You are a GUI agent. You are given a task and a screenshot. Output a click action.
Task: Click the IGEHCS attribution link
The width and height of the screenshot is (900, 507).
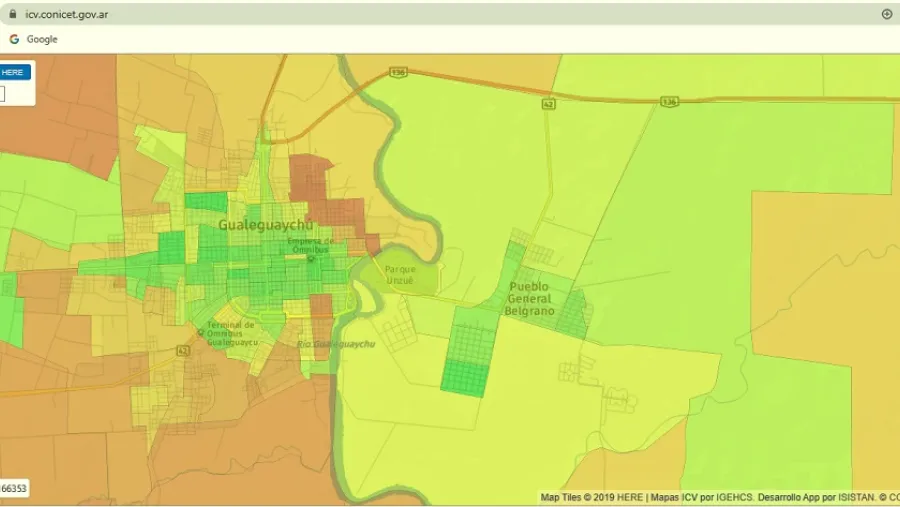(x=727, y=497)
